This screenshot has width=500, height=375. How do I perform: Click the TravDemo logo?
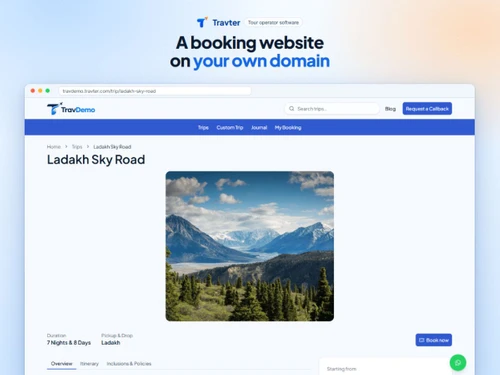pos(71,109)
